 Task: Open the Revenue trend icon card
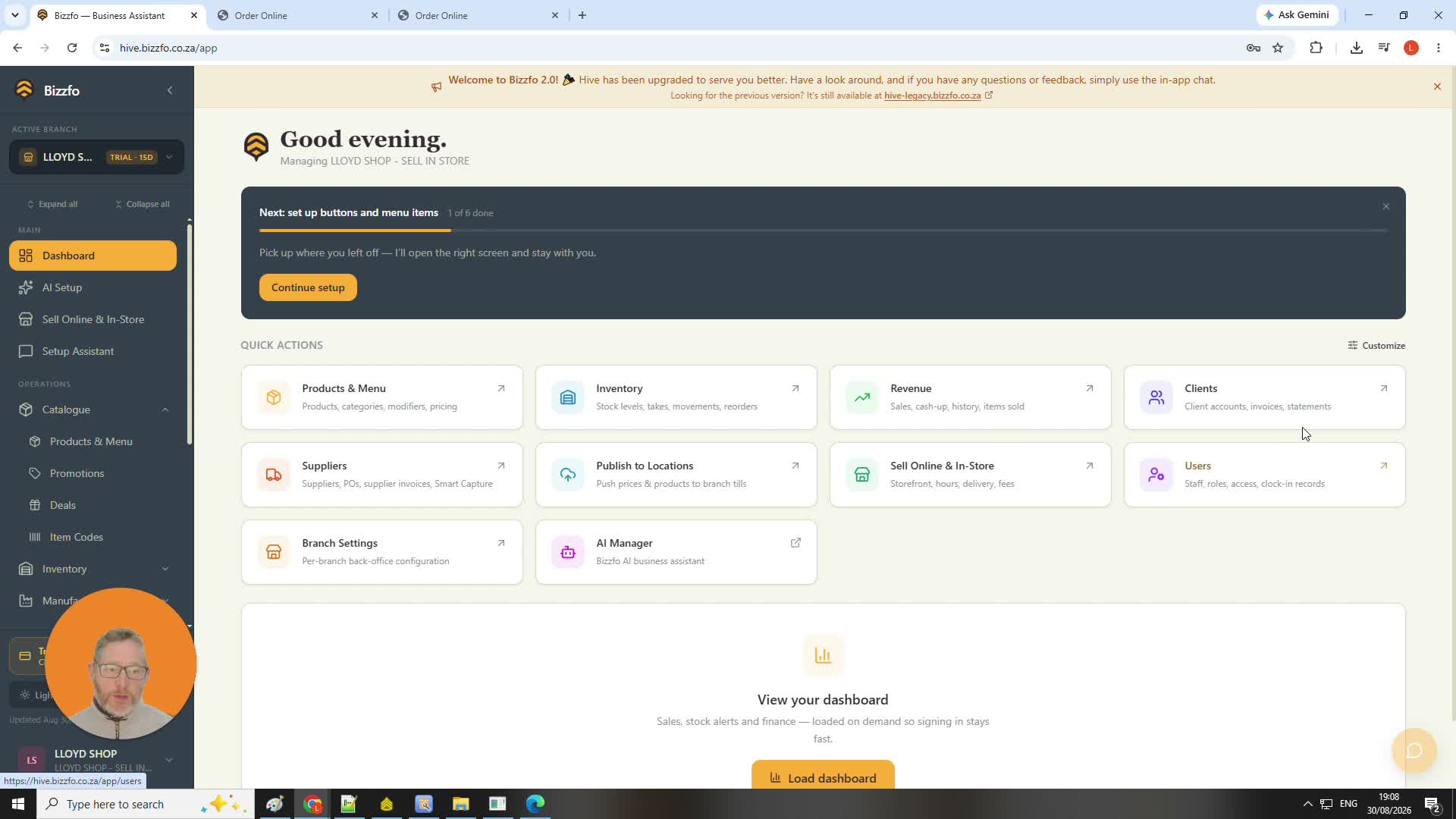click(862, 397)
